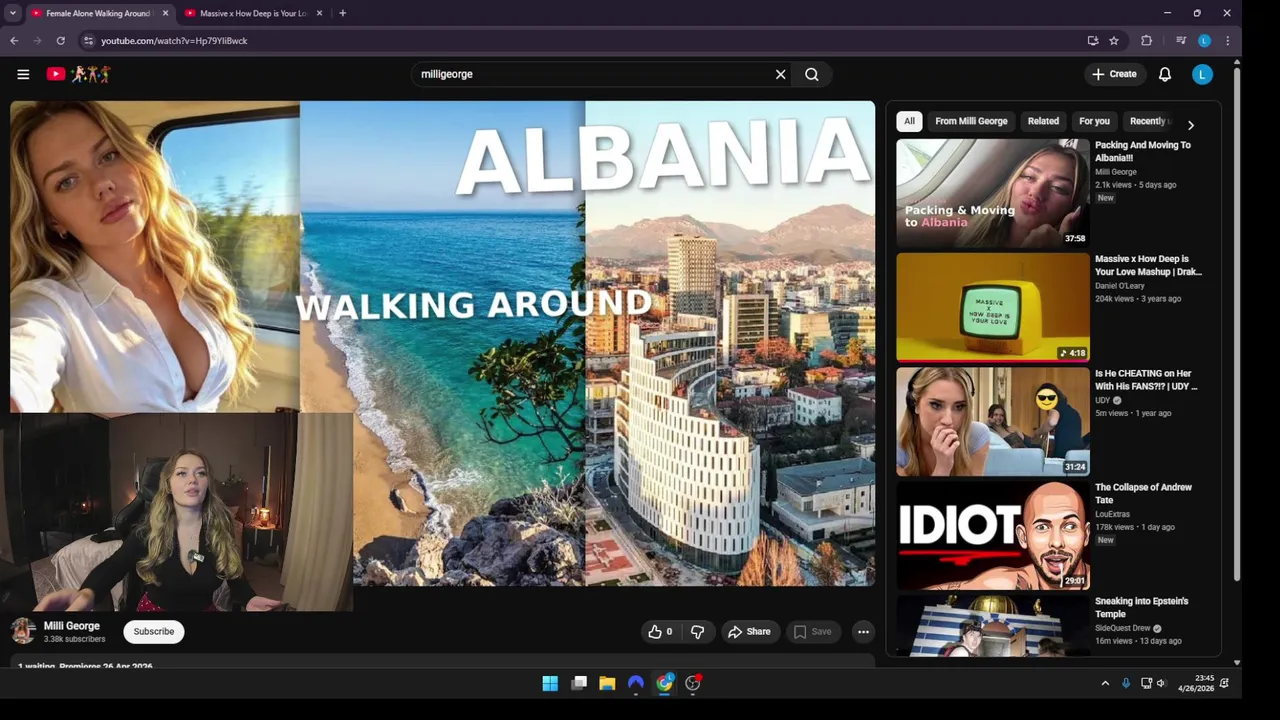Viewport: 1280px width, 720px height.
Task: Clear the search text with the X
Action: [x=781, y=74]
